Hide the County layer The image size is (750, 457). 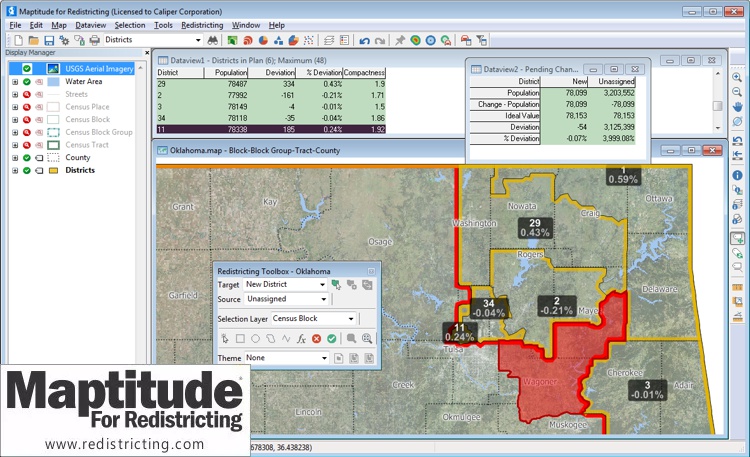[x=28, y=158]
